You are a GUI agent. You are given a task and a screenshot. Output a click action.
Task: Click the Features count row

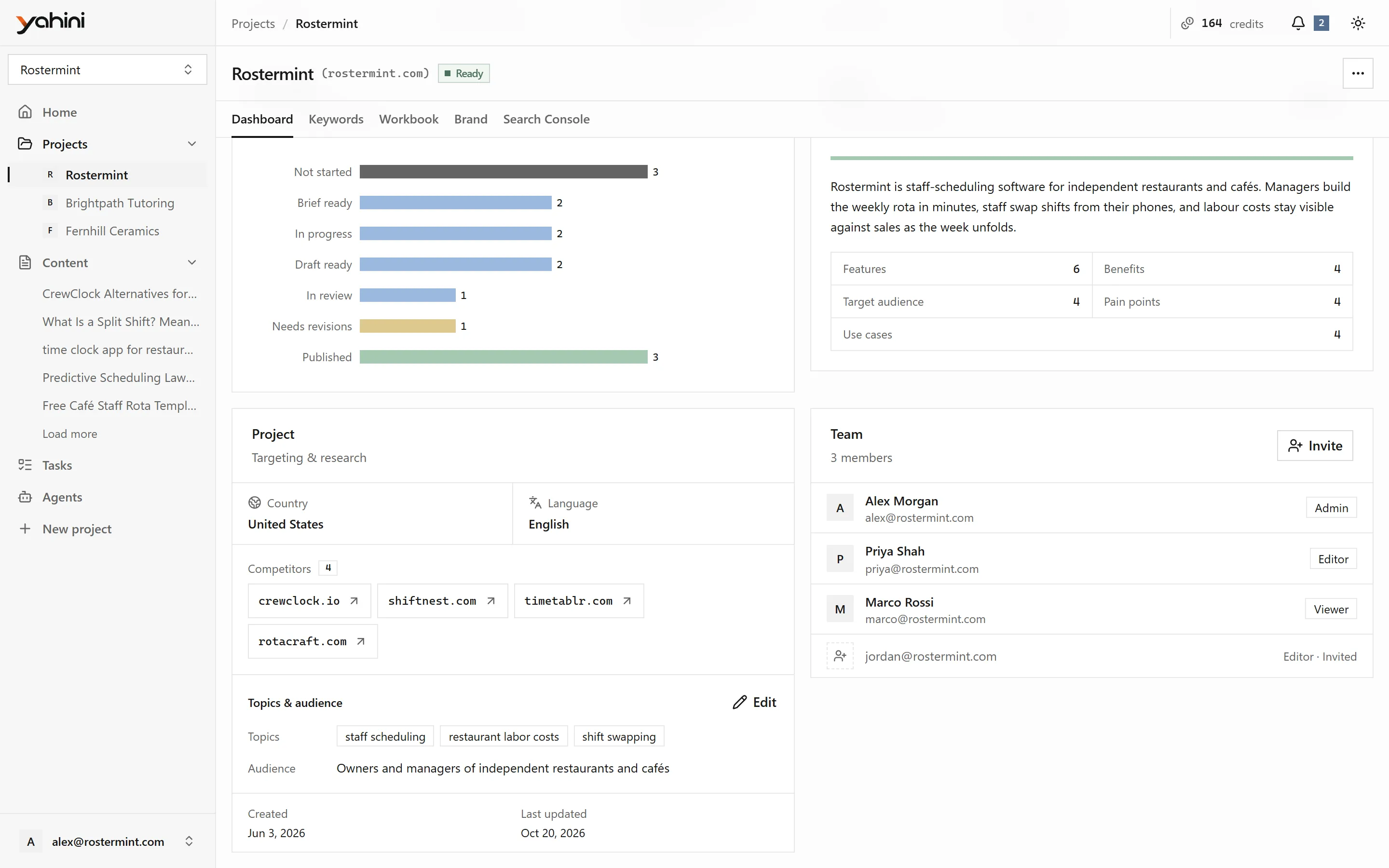[961, 269]
